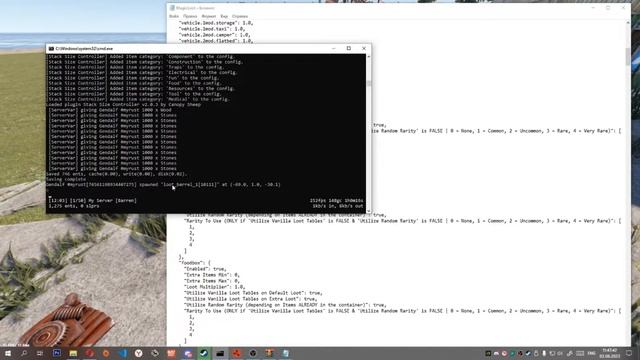Screen dimensions: 640x360
Task: Open Notepad Help (Справка) menu
Action: click(x=240, y=16)
